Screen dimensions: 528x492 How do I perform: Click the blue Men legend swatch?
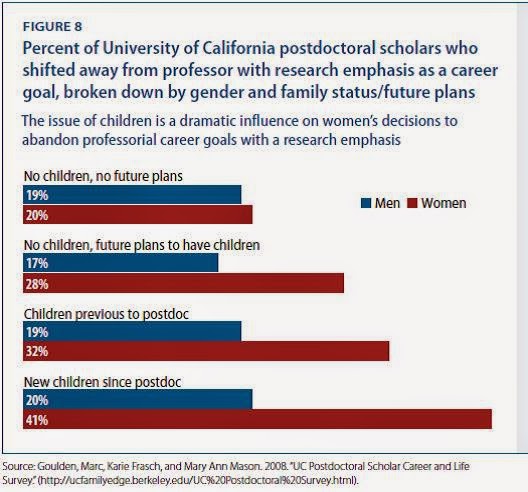(x=366, y=203)
